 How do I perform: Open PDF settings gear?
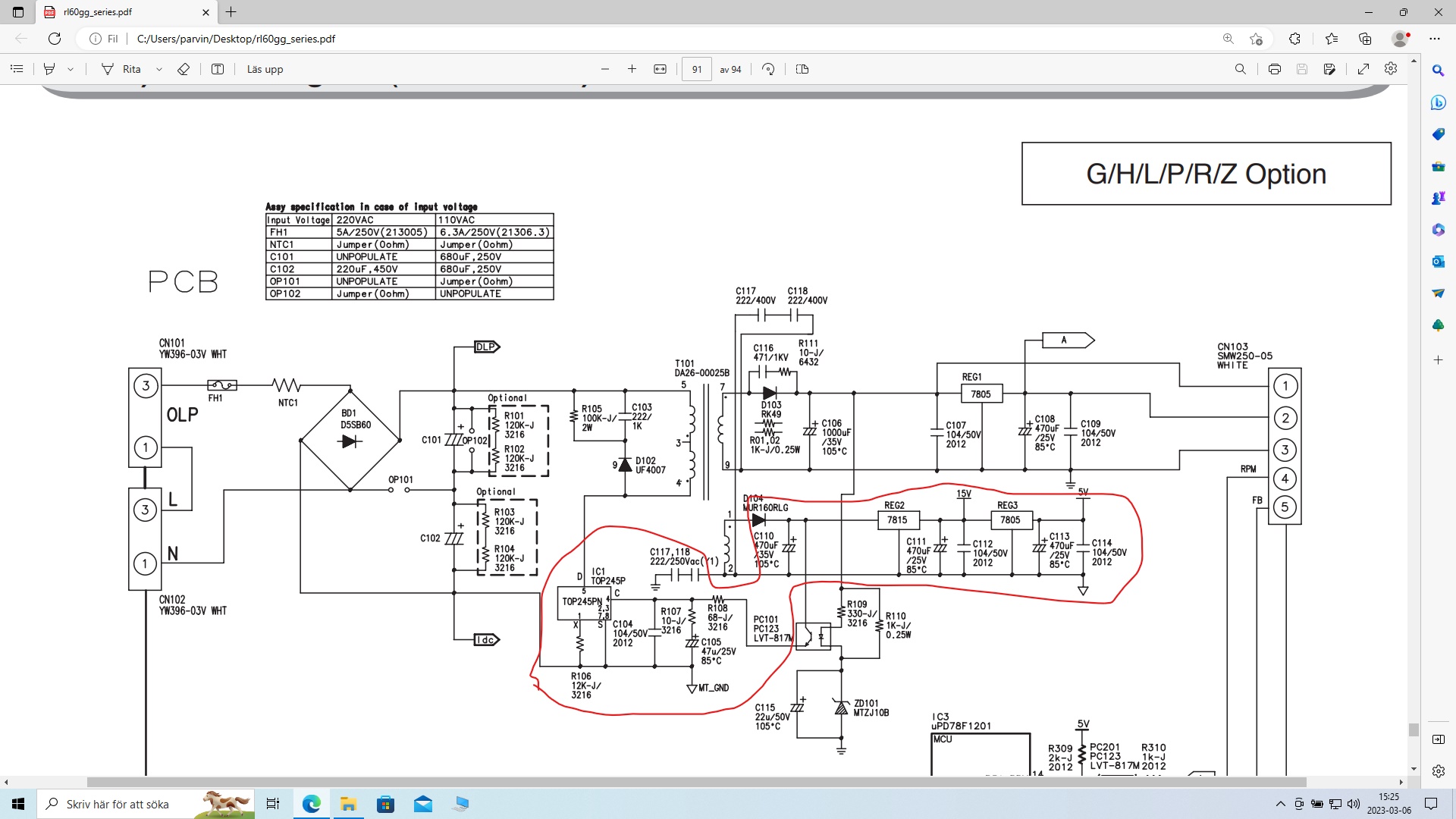pos(1391,69)
